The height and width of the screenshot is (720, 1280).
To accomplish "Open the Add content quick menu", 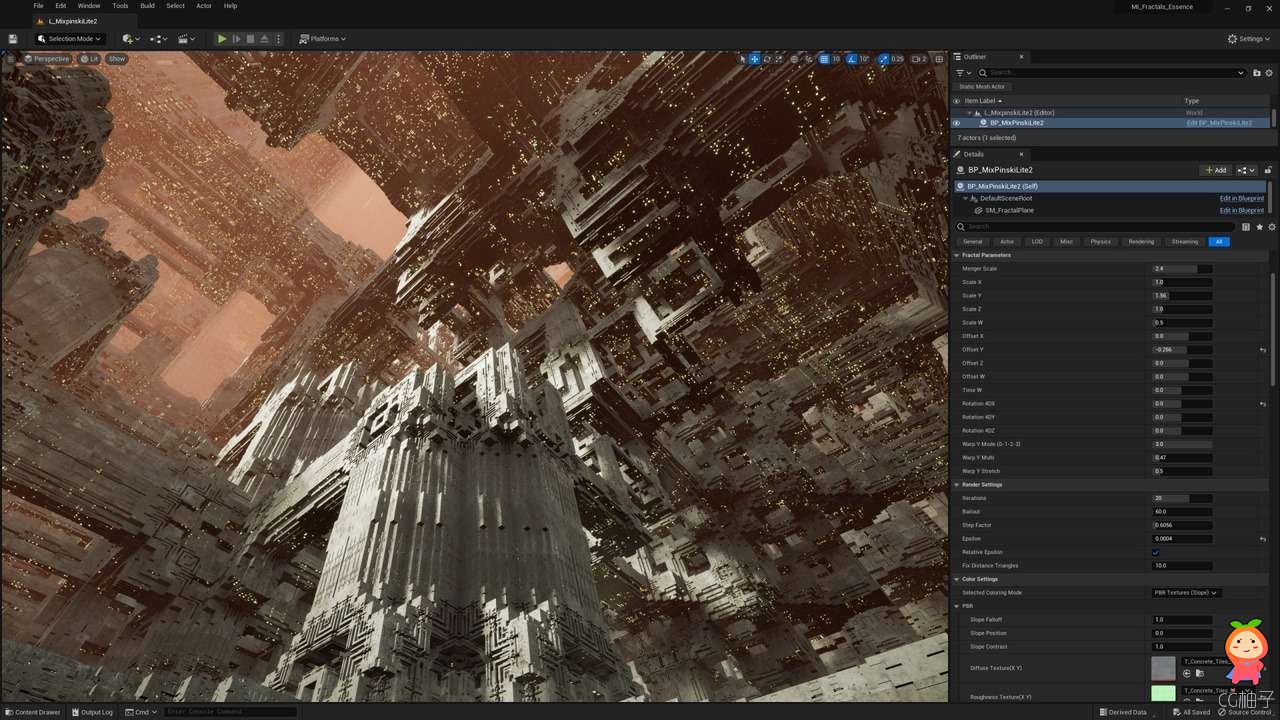I will click(130, 39).
